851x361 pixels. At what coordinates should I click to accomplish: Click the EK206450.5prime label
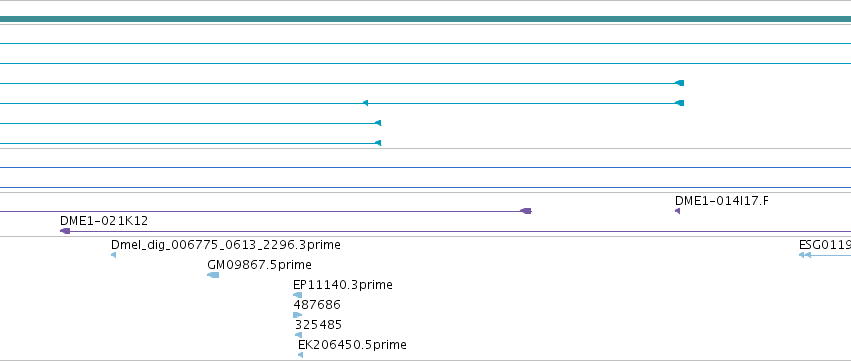[352, 345]
